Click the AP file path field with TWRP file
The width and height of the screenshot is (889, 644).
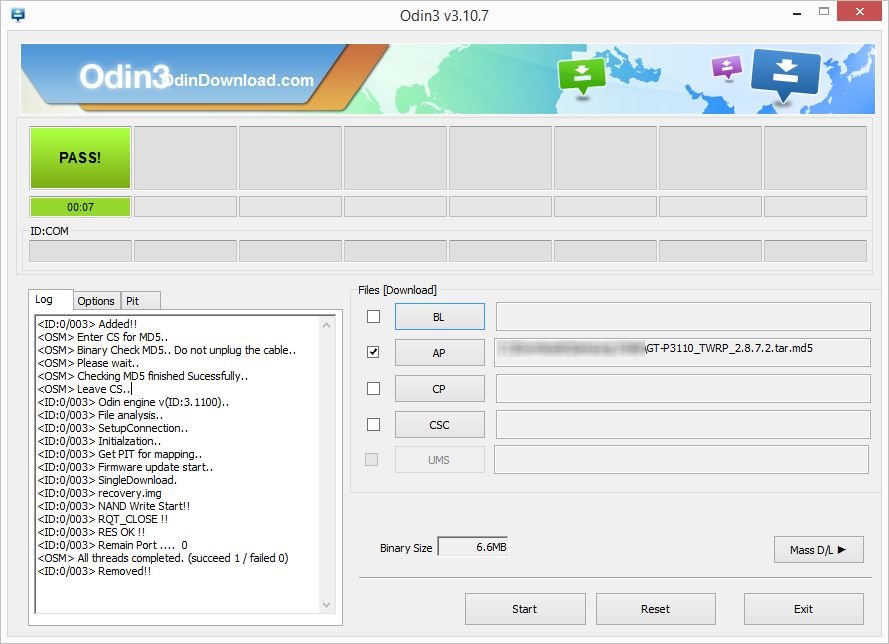coord(682,353)
